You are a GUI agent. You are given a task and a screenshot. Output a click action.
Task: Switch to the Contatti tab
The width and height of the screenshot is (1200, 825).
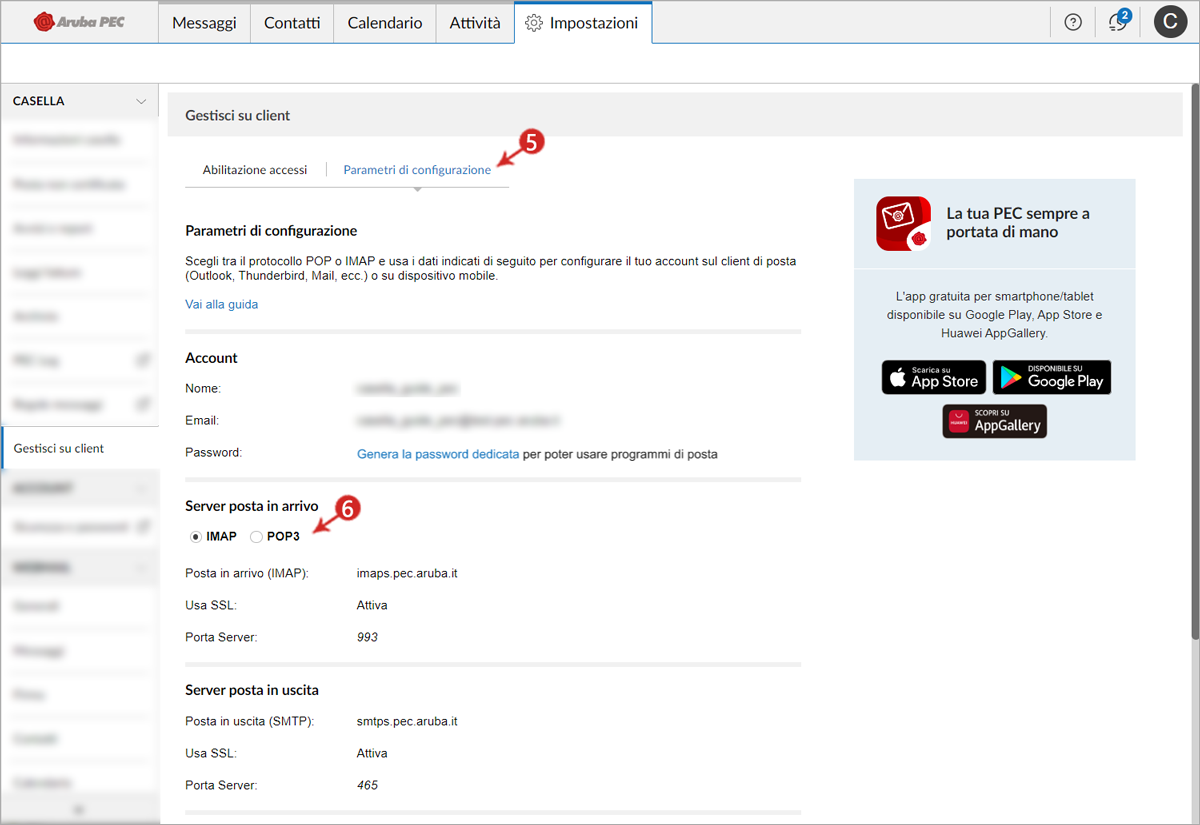point(292,23)
